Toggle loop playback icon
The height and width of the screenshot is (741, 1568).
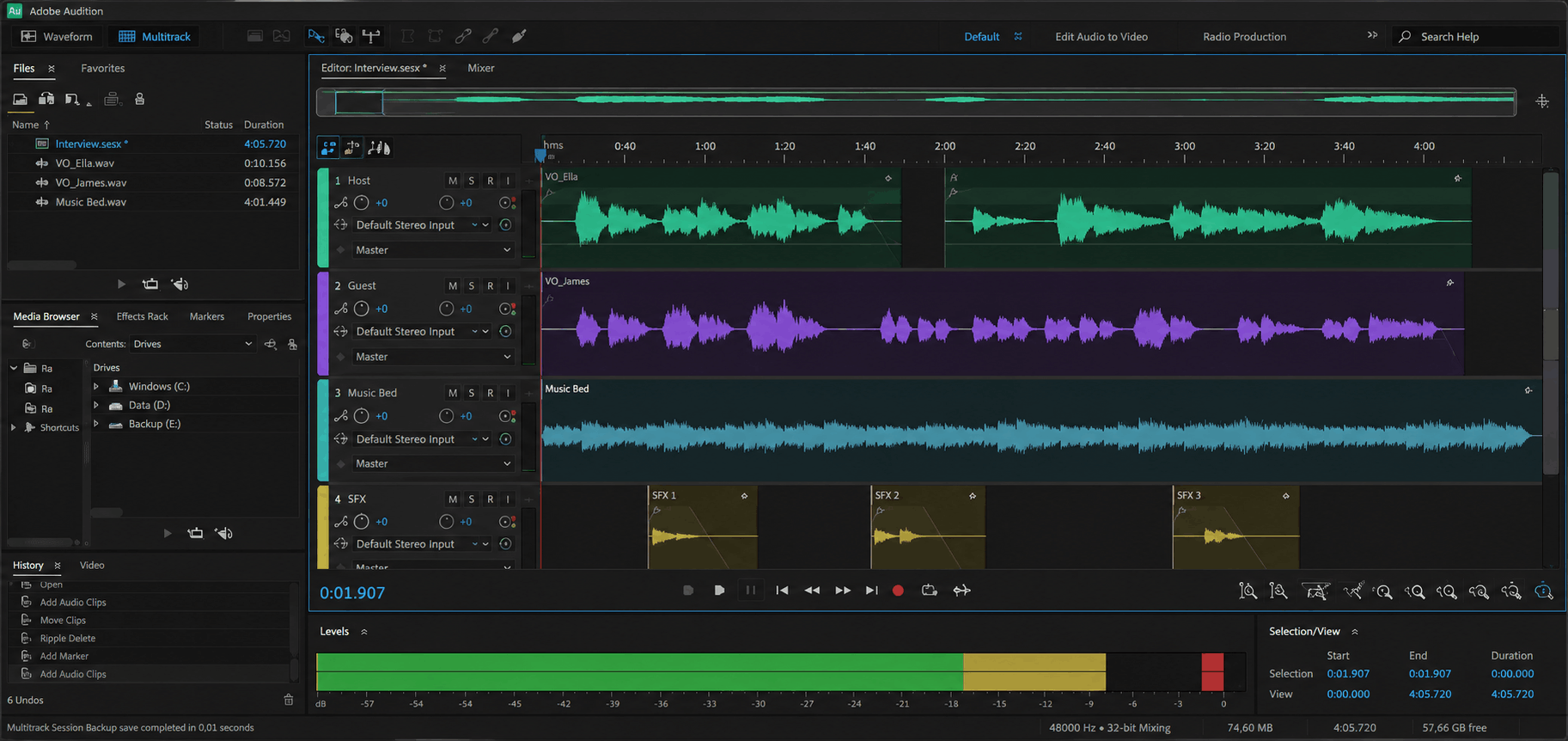[x=929, y=591]
